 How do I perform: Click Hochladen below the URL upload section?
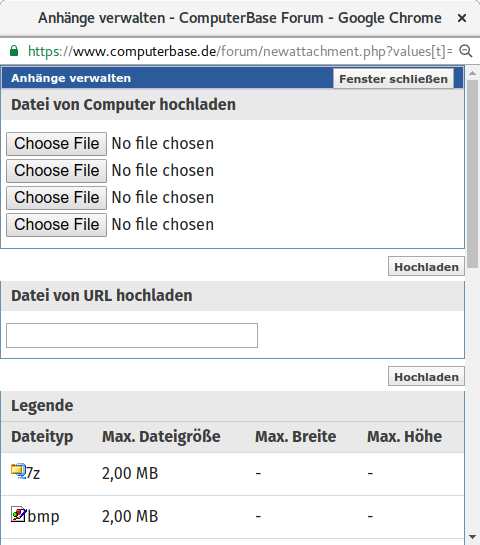coord(426,376)
